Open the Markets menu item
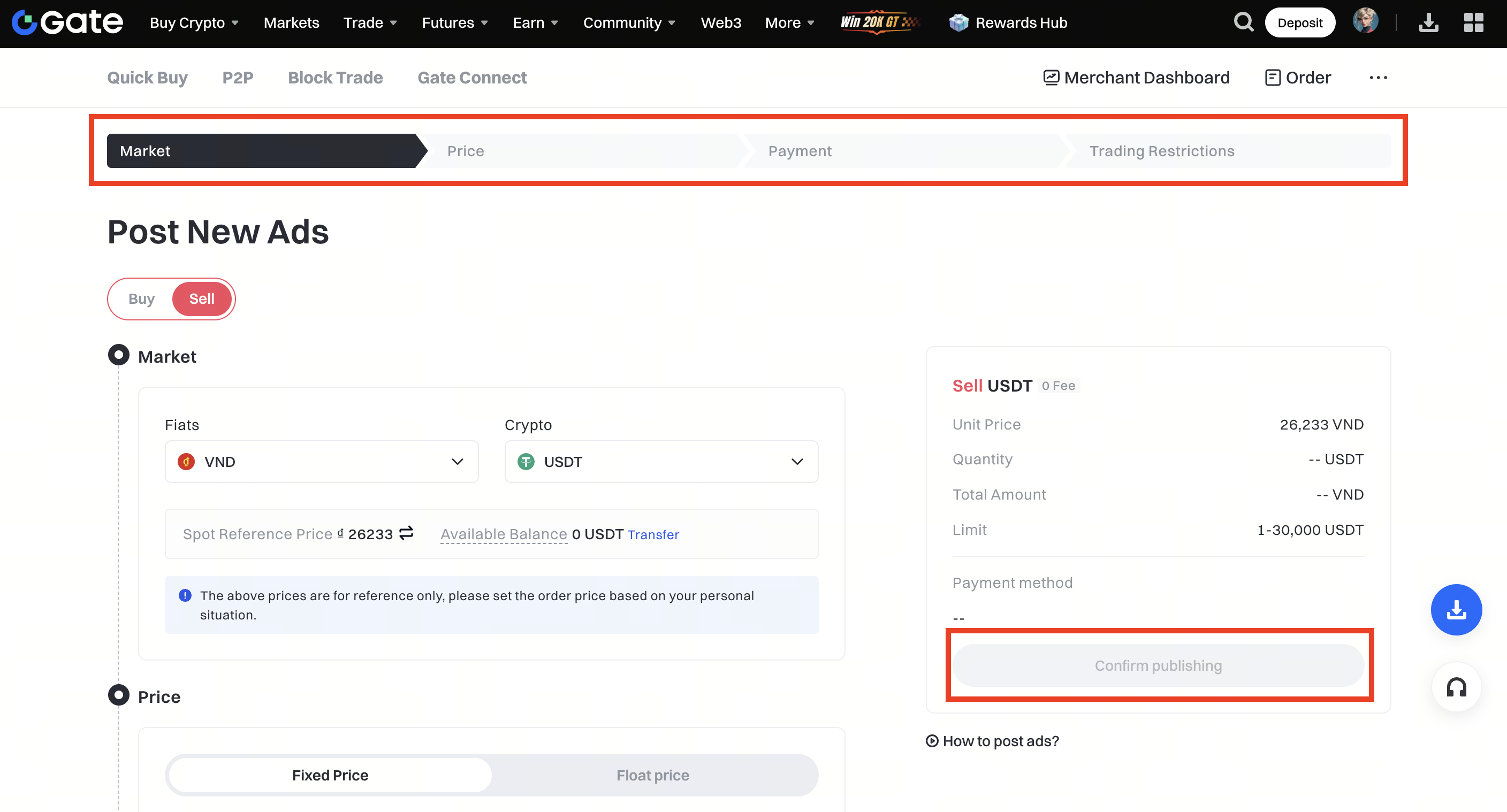Image resolution: width=1507 pixels, height=812 pixels. (x=291, y=23)
